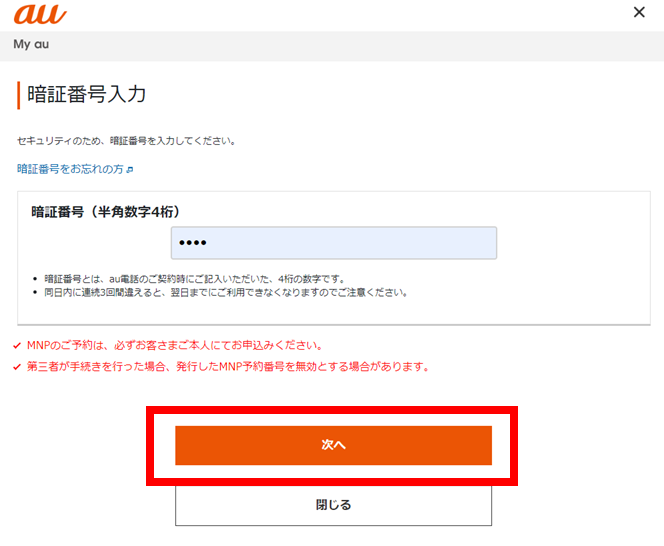Click the 暗証番号（半角数字4桁） field label
This screenshot has height=546, width=664.
[105, 212]
